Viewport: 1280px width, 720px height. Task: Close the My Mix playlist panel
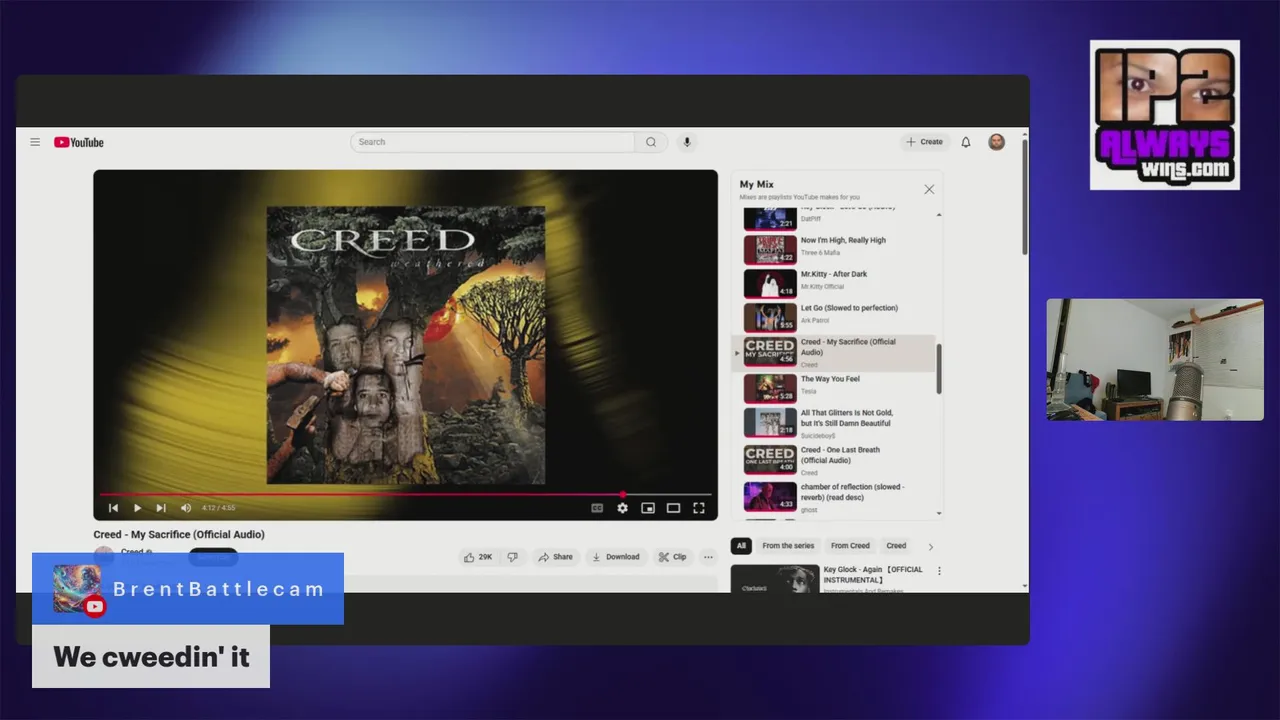click(929, 189)
